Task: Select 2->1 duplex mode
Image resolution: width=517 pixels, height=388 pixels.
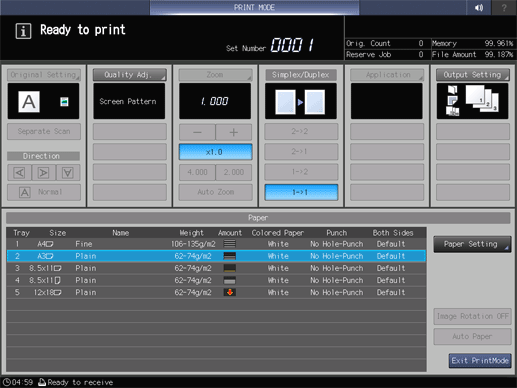Action: (x=301, y=152)
